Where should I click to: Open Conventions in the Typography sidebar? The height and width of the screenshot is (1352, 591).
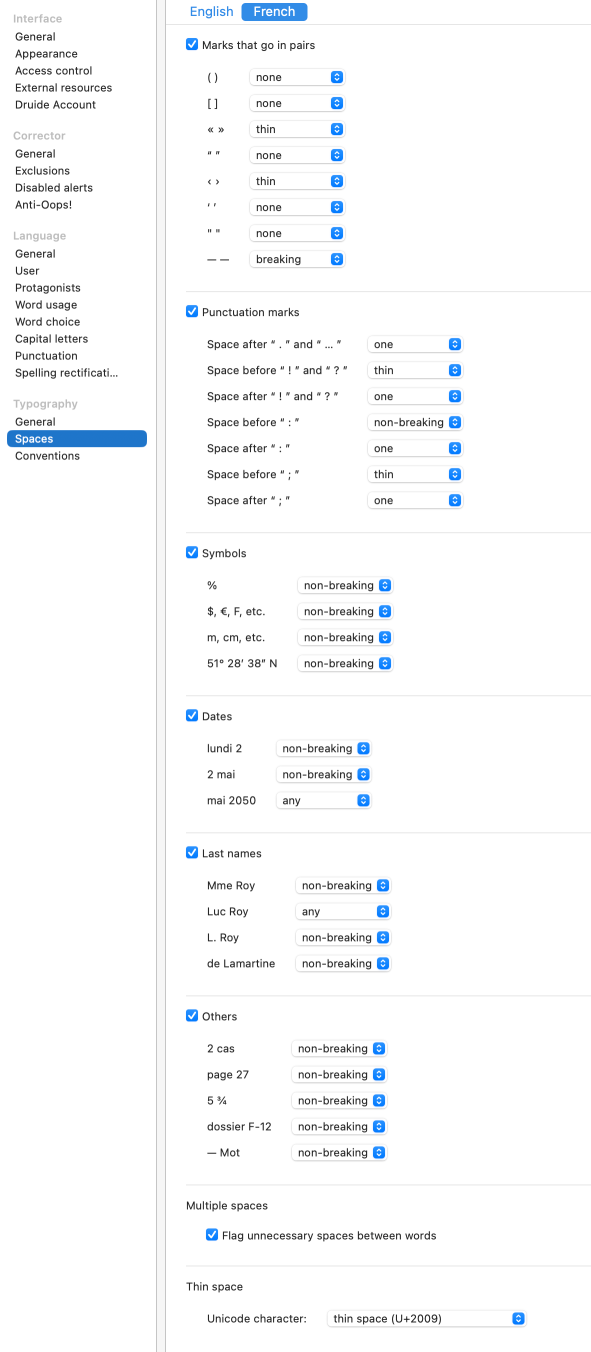tap(47, 456)
